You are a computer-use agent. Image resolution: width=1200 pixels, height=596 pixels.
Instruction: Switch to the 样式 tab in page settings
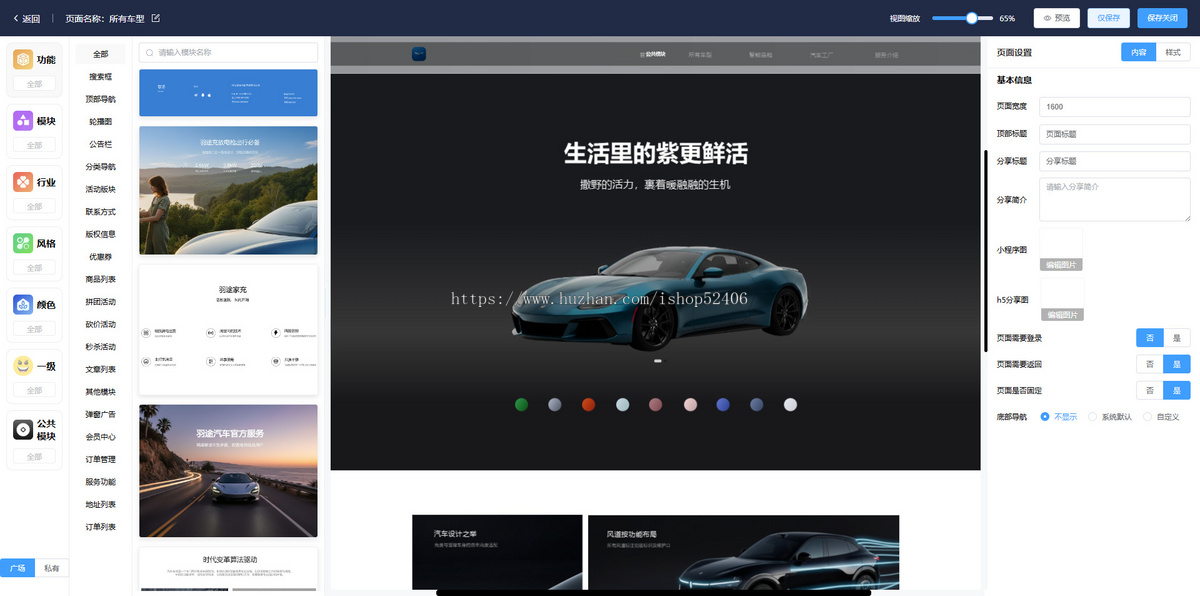1173,51
